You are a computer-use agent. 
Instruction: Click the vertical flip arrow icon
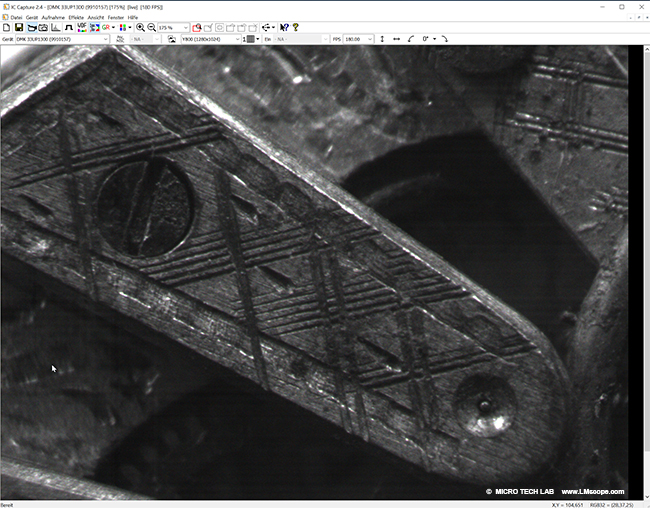pyautogui.click(x=382, y=39)
